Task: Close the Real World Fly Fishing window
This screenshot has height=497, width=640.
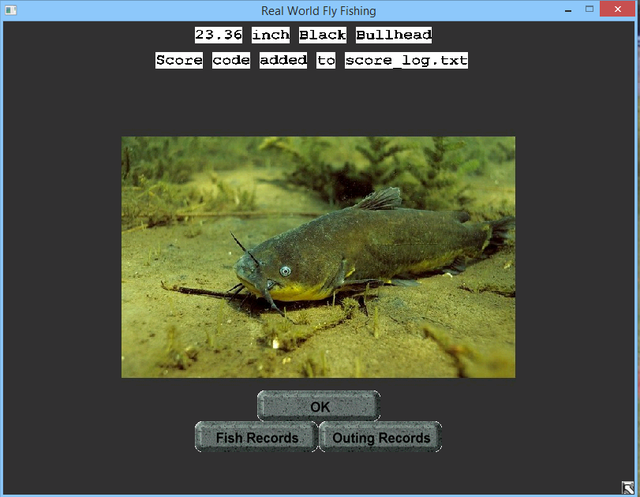Action: [618, 9]
